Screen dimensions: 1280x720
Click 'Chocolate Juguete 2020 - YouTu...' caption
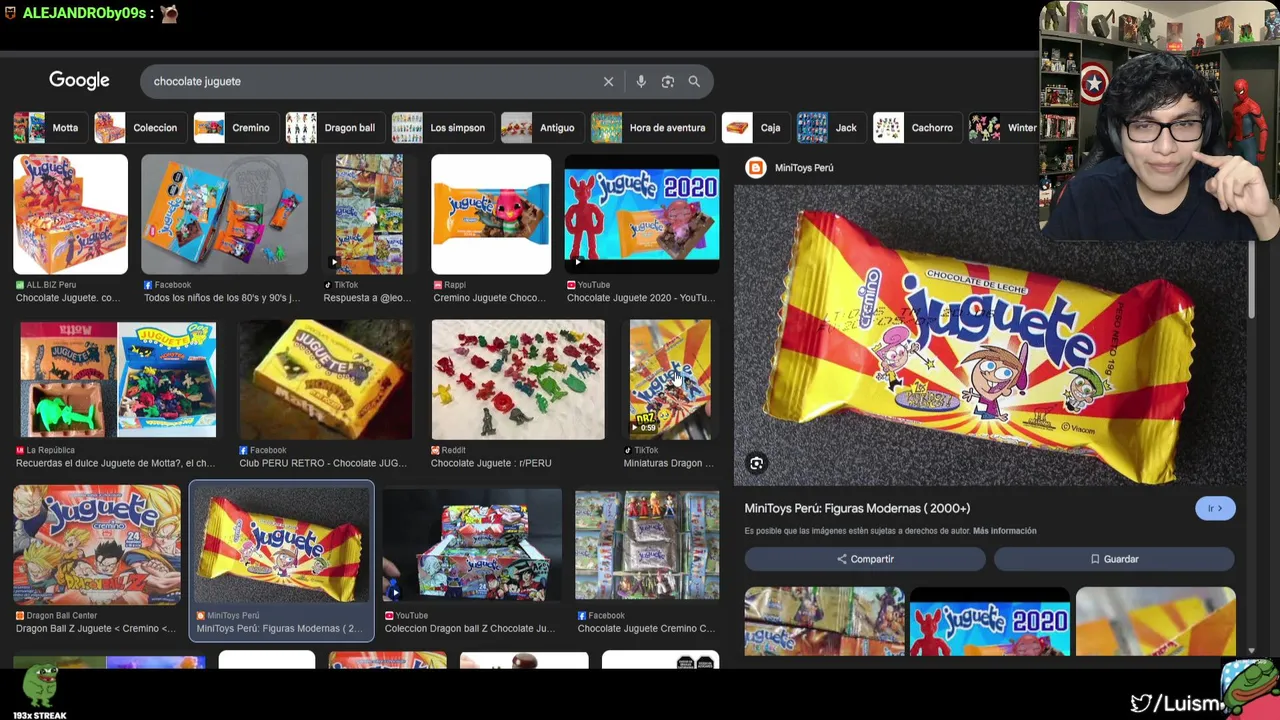point(641,298)
